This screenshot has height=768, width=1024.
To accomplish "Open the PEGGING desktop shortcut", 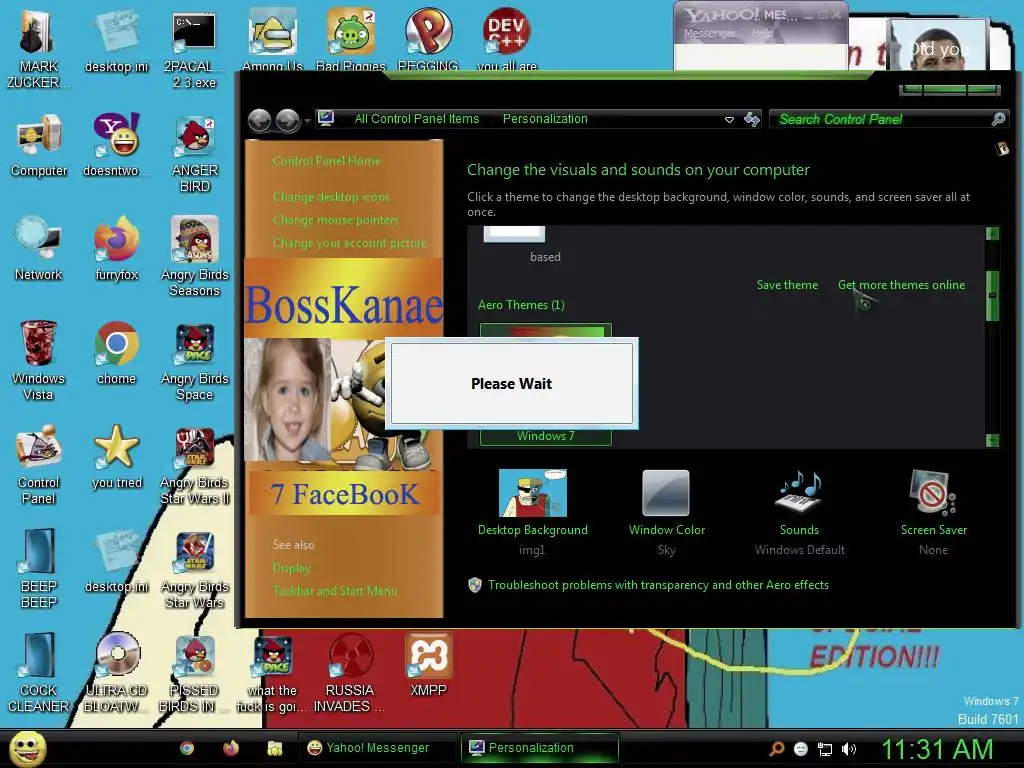I will [428, 40].
